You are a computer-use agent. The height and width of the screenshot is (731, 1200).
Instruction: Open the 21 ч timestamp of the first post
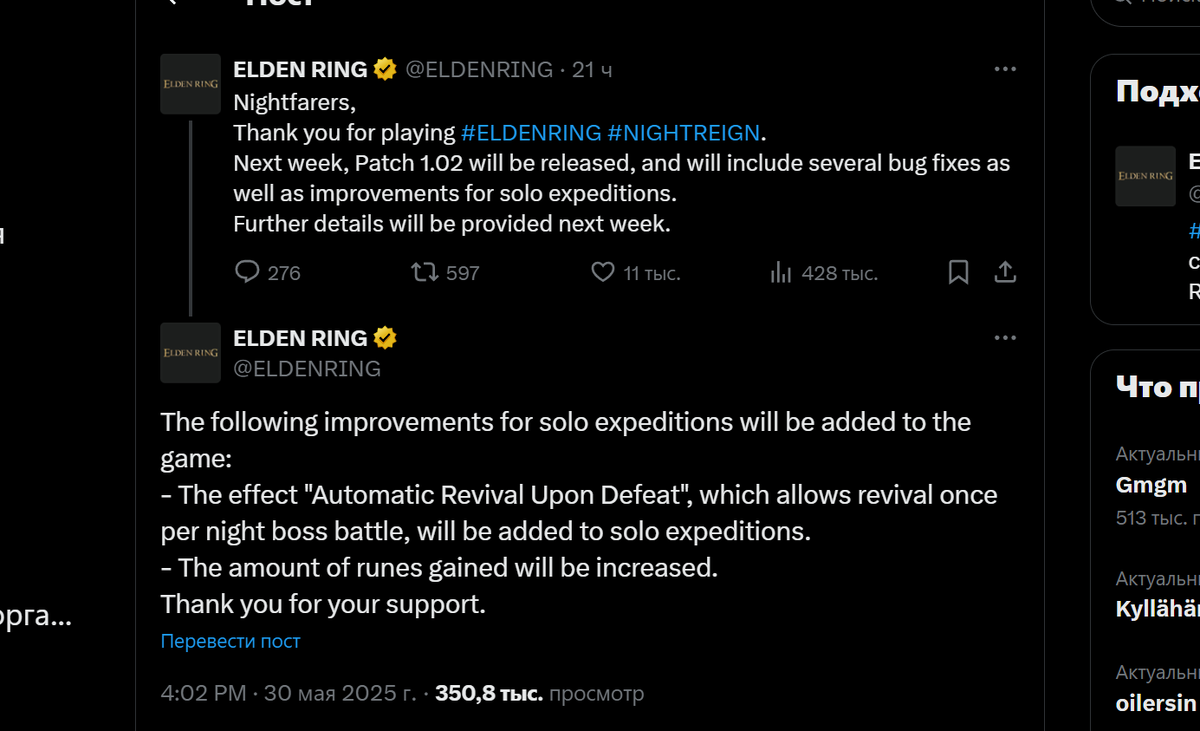pyautogui.click(x=592, y=69)
